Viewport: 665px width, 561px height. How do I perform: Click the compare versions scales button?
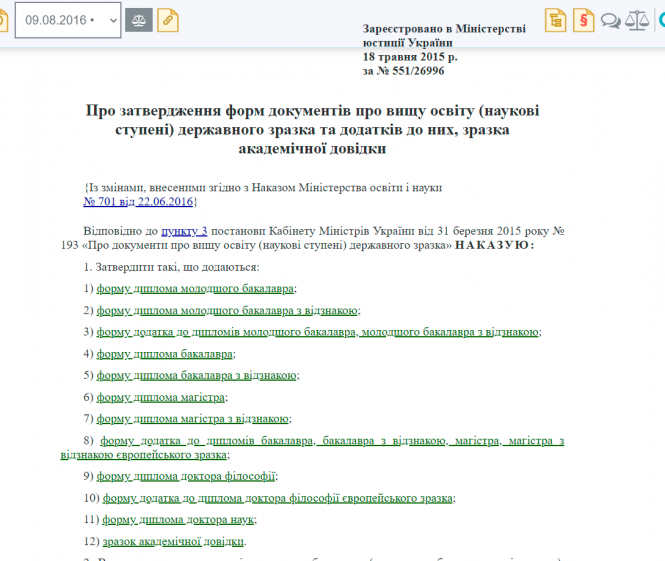tap(140, 19)
